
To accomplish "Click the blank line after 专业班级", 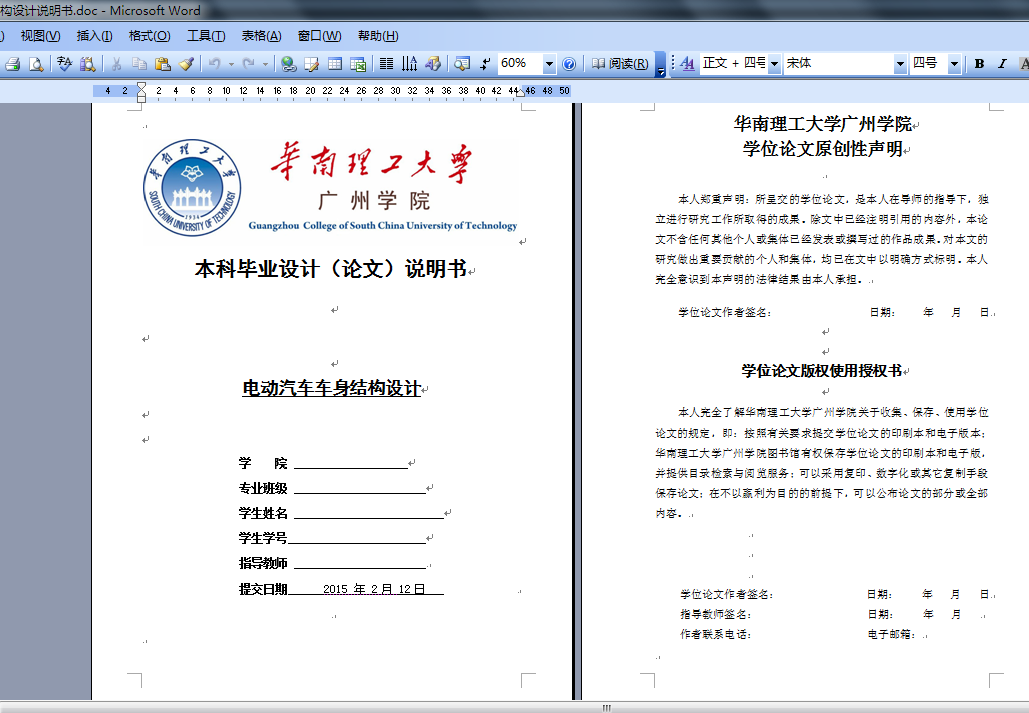I will pos(360,489).
